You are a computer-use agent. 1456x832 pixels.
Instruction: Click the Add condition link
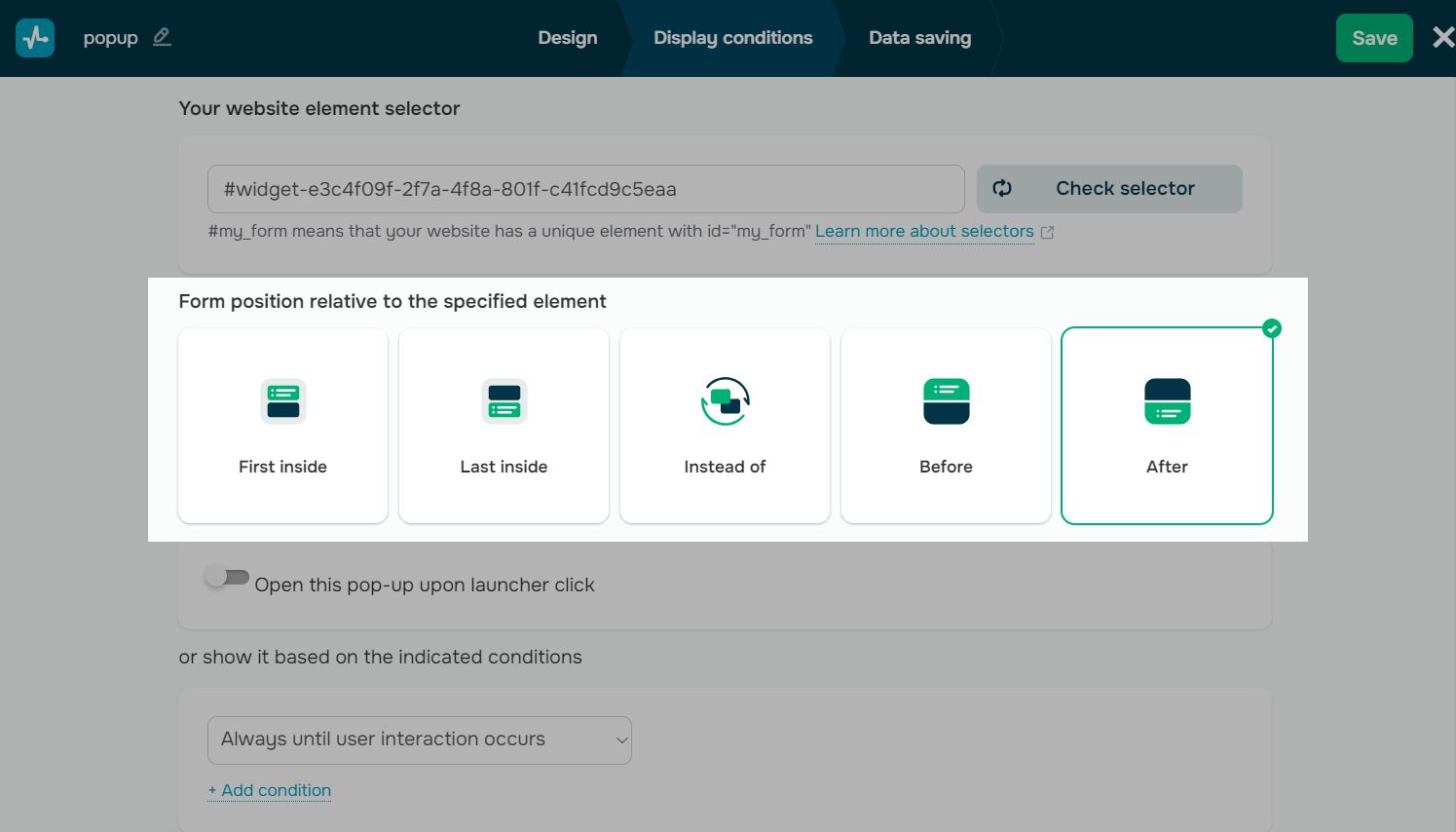pyautogui.click(x=270, y=790)
